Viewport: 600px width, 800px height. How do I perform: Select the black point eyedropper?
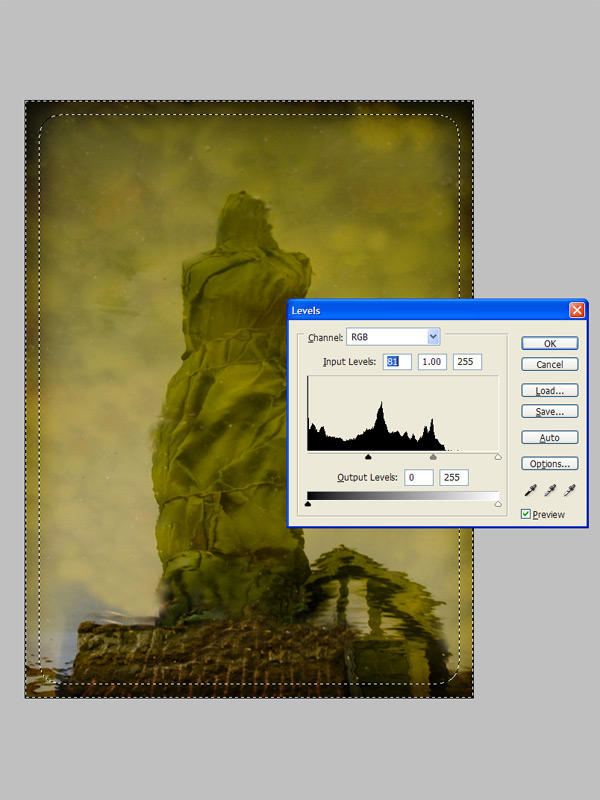click(x=531, y=490)
